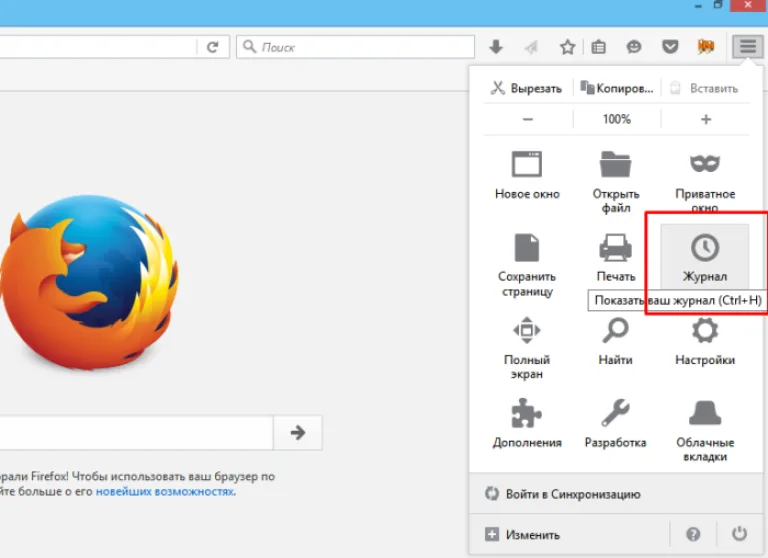The image size is (768, 558).
Task: Click the bookmark star icon
Action: pos(567,47)
